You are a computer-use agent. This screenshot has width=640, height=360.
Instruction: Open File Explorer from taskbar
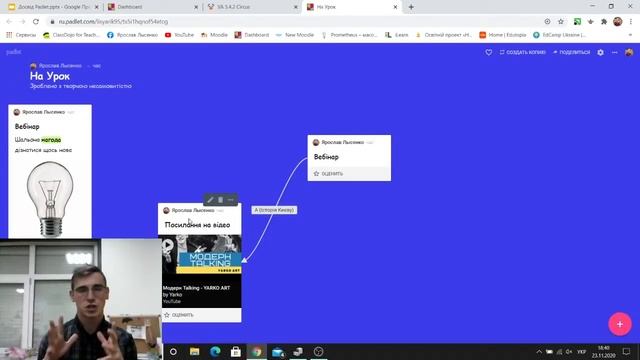195,351
